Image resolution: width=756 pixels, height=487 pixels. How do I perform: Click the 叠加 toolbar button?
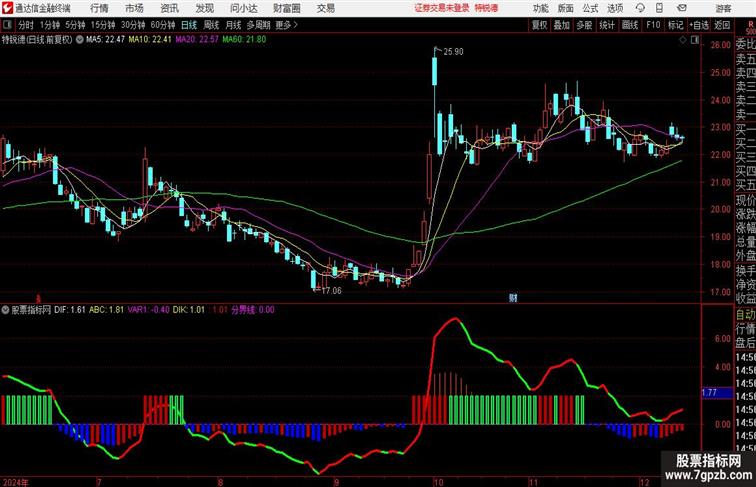point(561,25)
